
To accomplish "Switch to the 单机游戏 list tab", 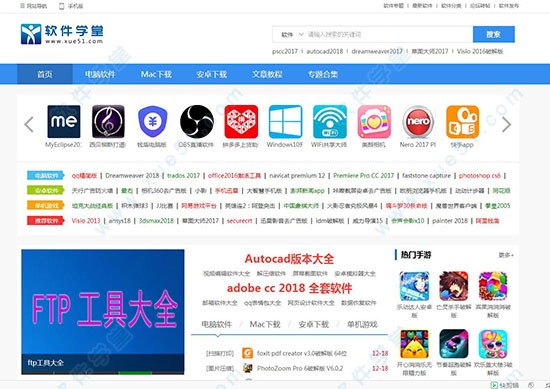I will click(362, 324).
